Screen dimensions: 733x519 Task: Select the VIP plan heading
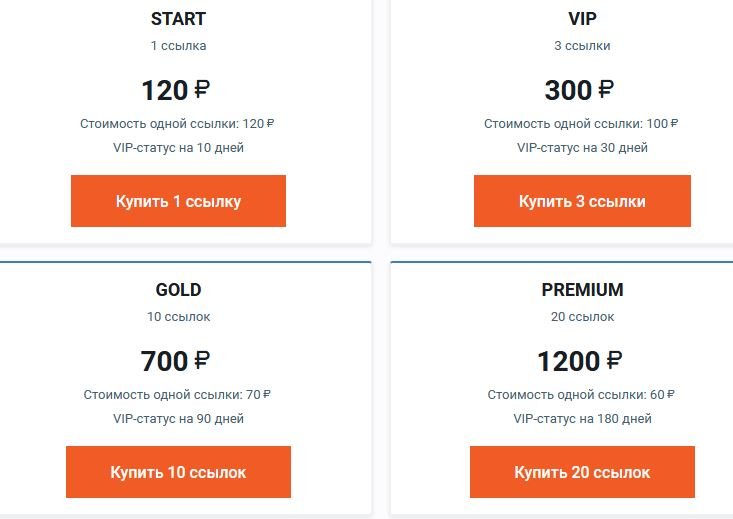click(582, 19)
